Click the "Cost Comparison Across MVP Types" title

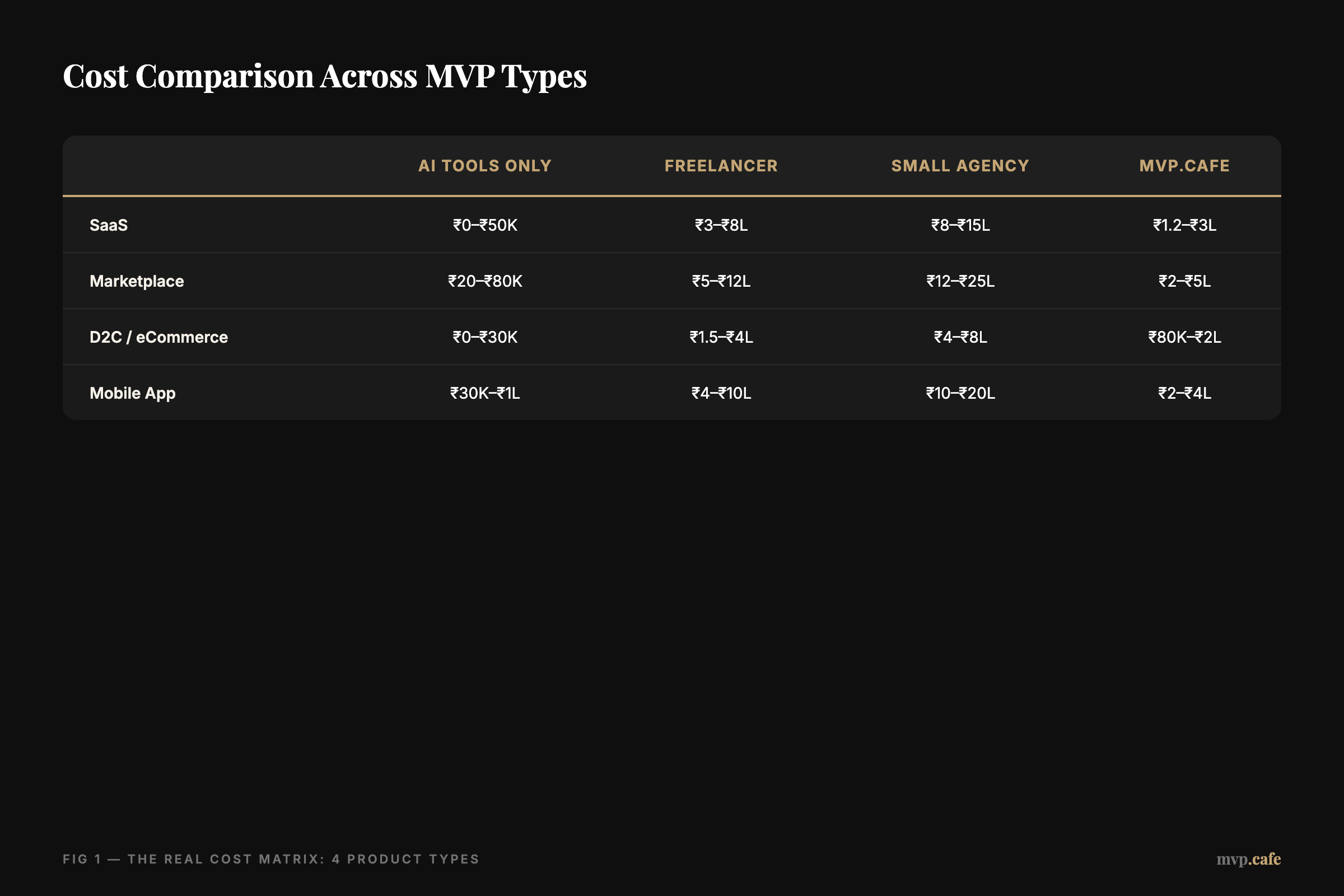[x=325, y=76]
